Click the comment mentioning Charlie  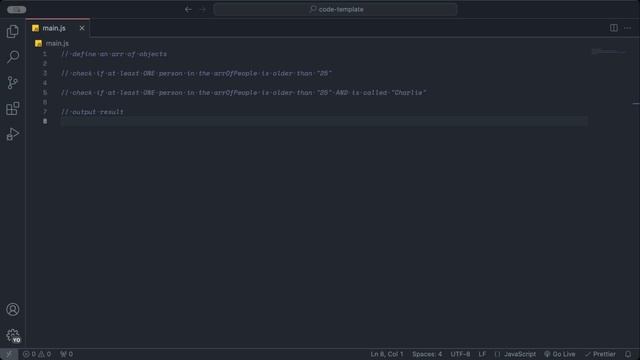point(244,93)
